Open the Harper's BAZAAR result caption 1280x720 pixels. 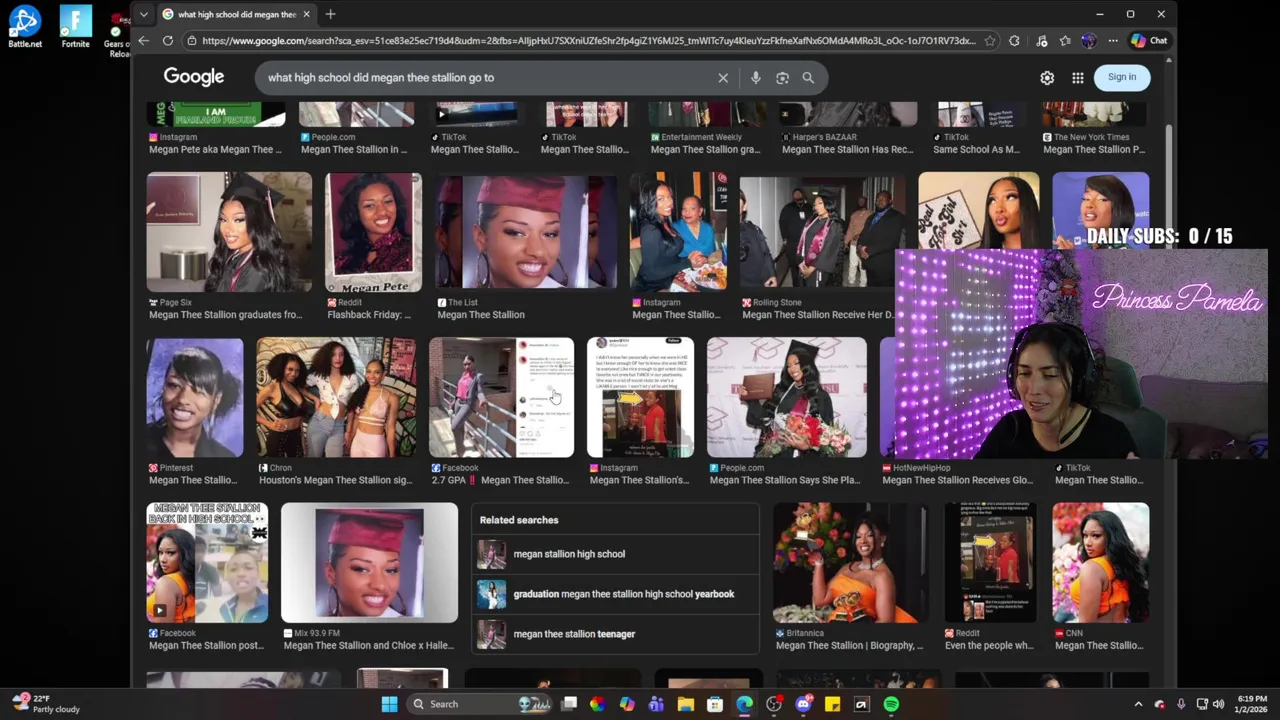847,150
